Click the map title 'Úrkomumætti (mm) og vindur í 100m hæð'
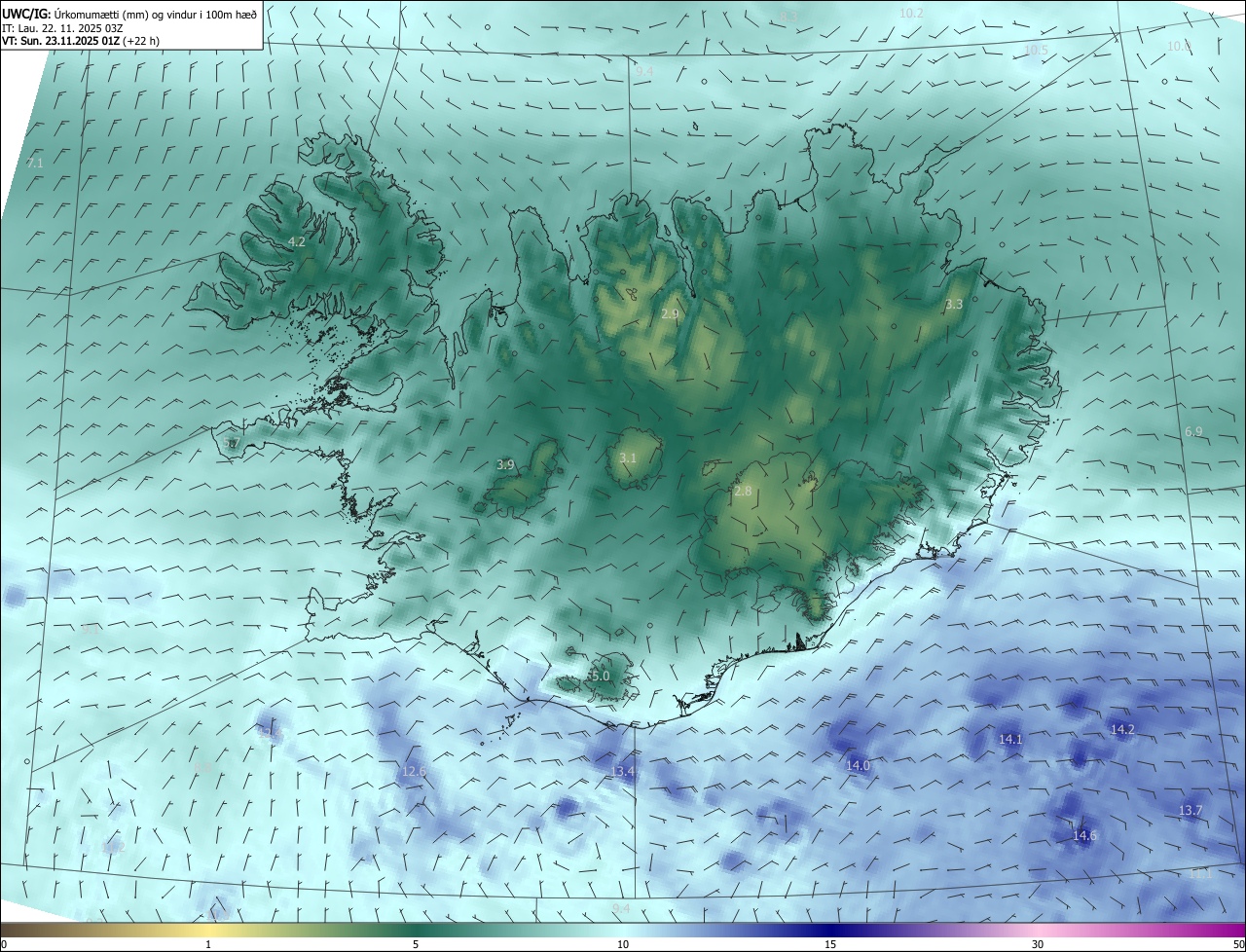1246x952 pixels. click(x=156, y=14)
